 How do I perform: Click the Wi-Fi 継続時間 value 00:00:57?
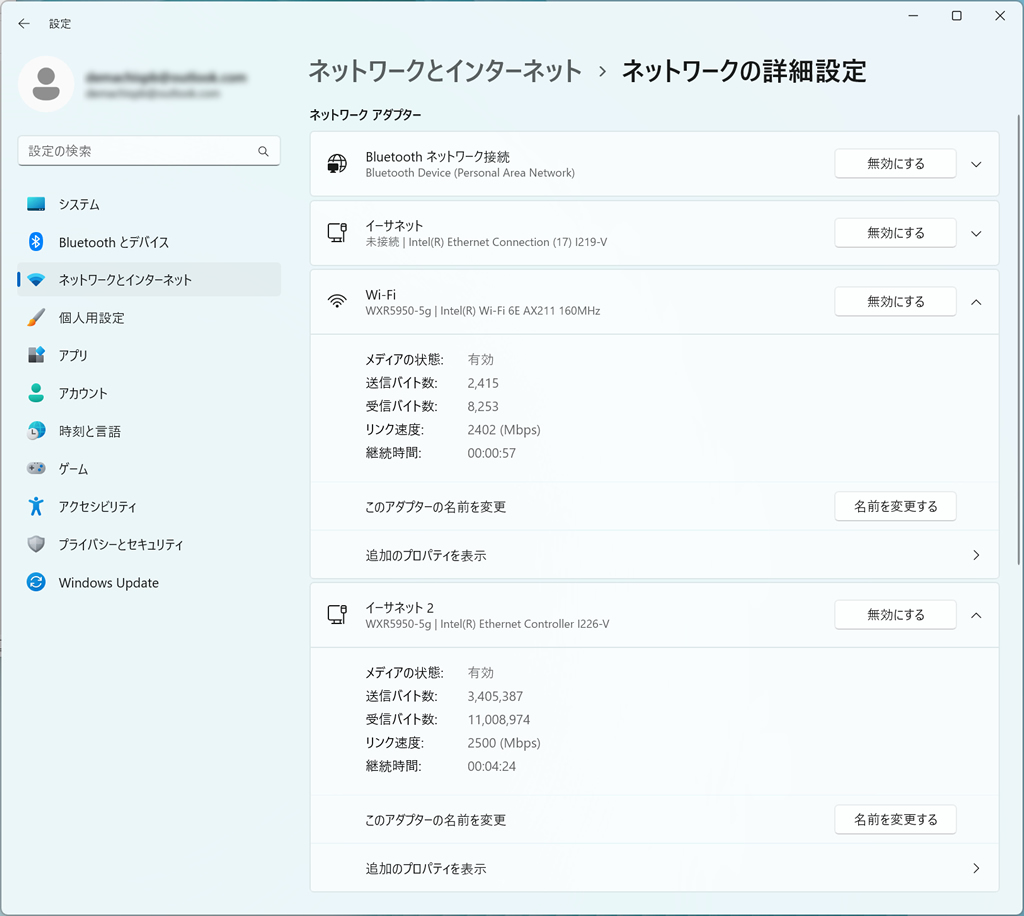[491, 453]
